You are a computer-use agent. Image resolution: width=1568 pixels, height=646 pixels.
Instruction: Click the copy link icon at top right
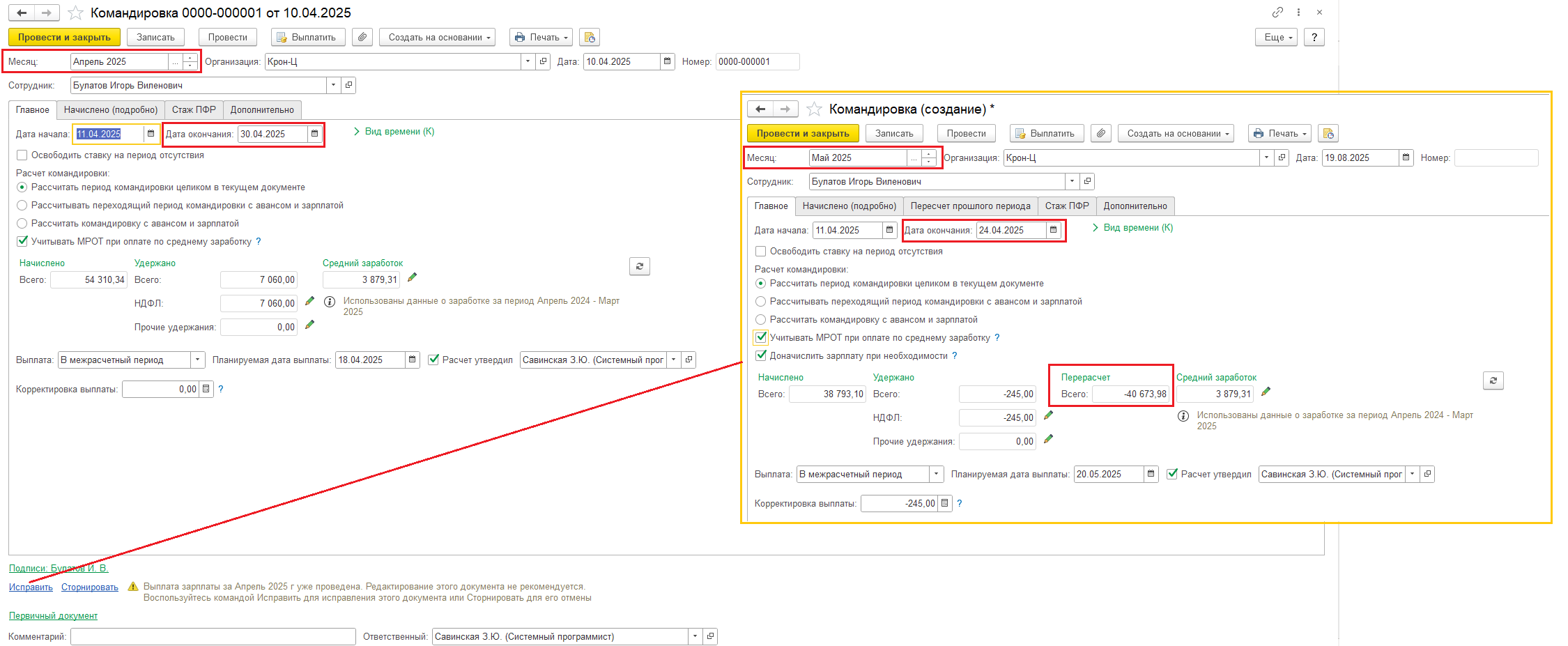(1277, 13)
